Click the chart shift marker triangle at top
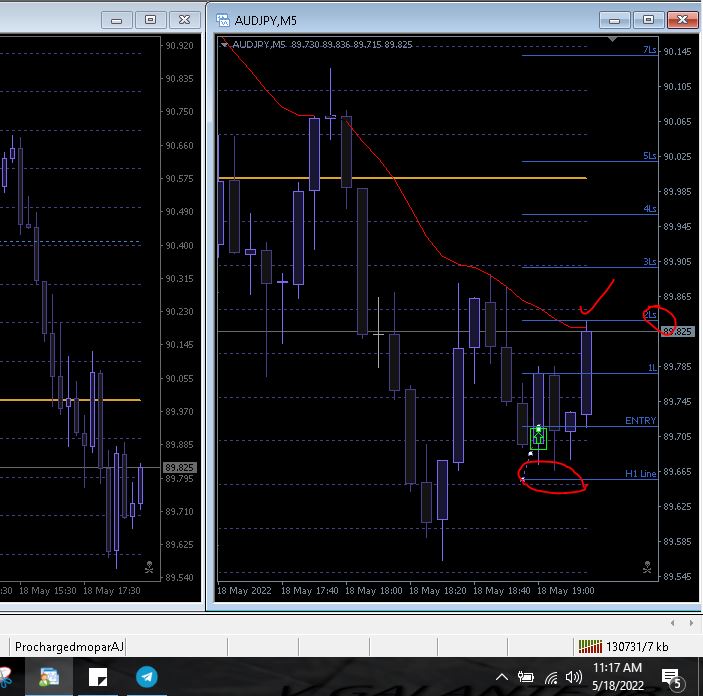Viewport: 703px width, 696px height. point(613,40)
